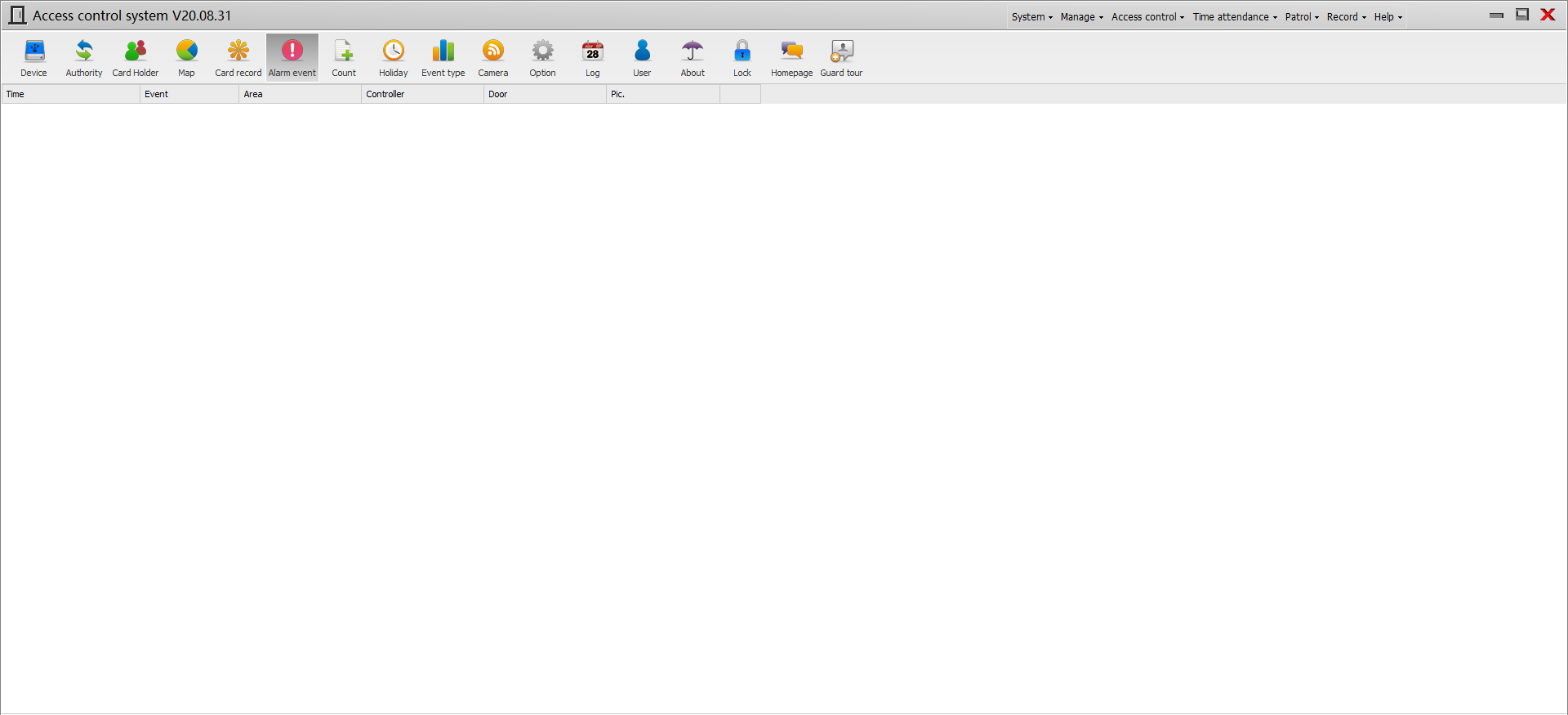Open the Option gear icon
Screen dimensions: 1568x715
click(x=543, y=57)
